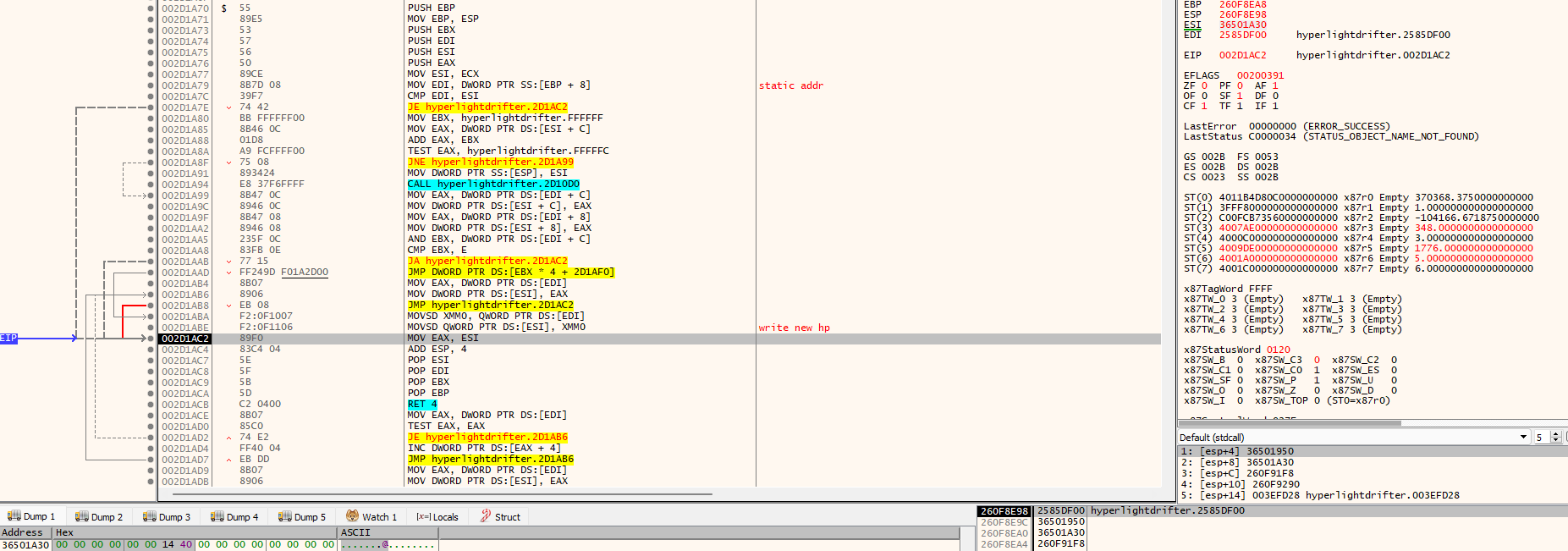
Task: Click the Locals tab icon
Action: [x=423, y=516]
